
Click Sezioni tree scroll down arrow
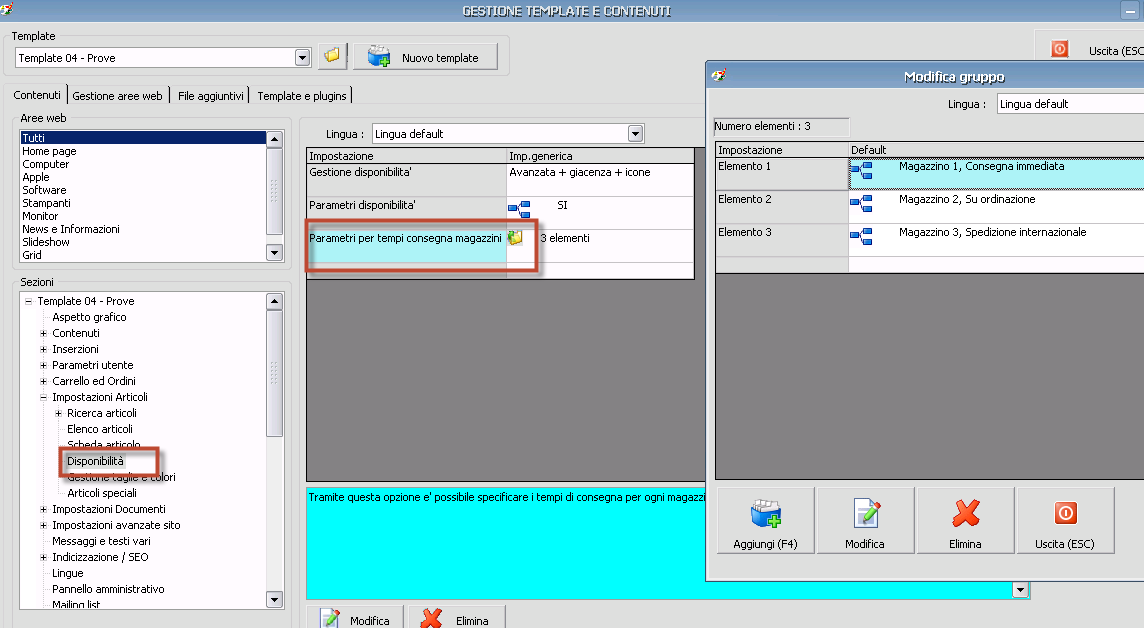point(274,600)
